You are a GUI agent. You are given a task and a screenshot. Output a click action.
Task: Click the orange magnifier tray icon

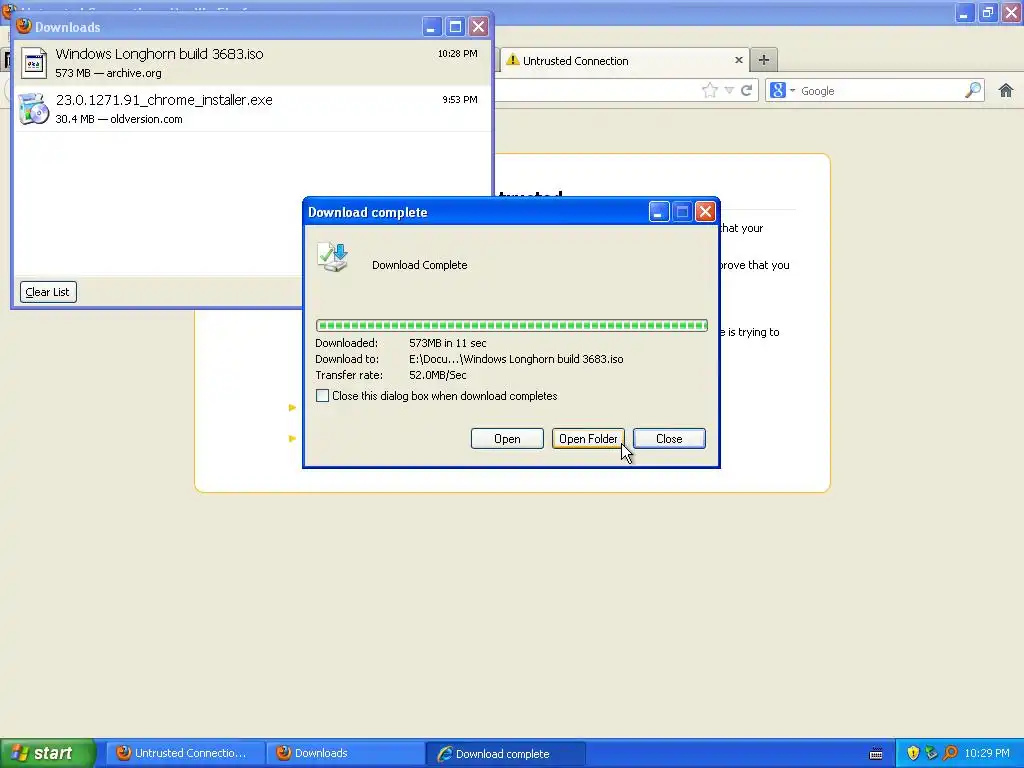coord(950,753)
